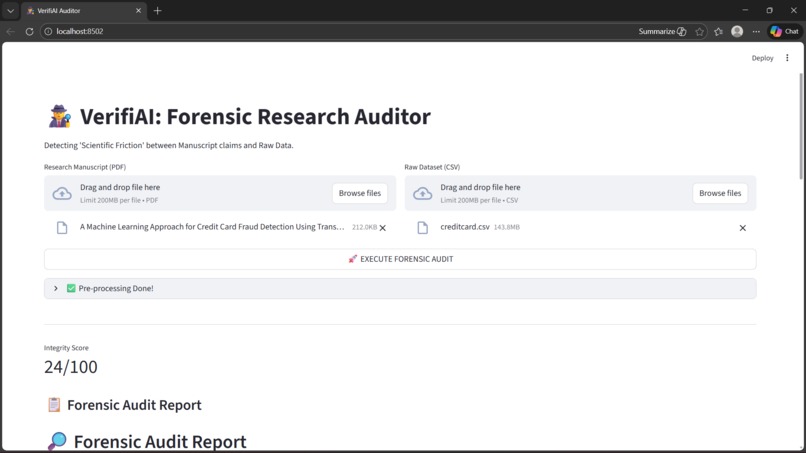The height and width of the screenshot is (453, 806).
Task: Browse files for the Research Manuscript PDF
Action: click(360, 193)
